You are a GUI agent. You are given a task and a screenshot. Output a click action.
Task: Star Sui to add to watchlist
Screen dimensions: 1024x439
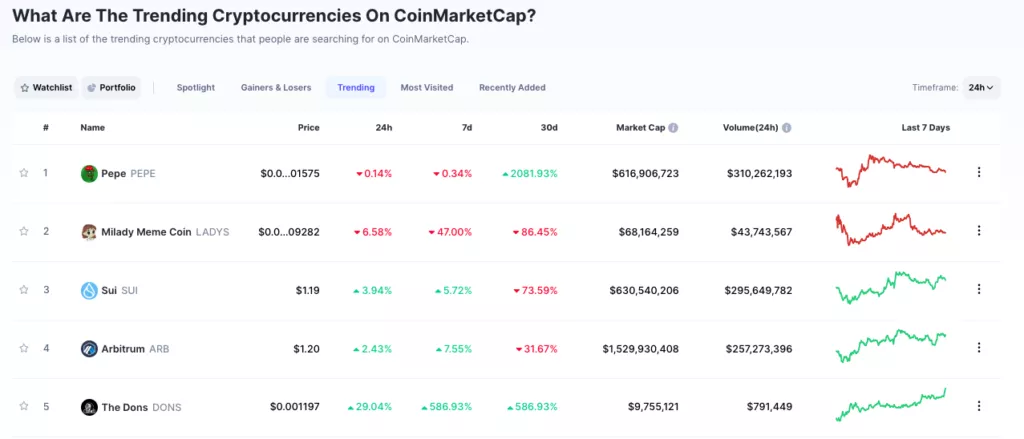[24, 290]
